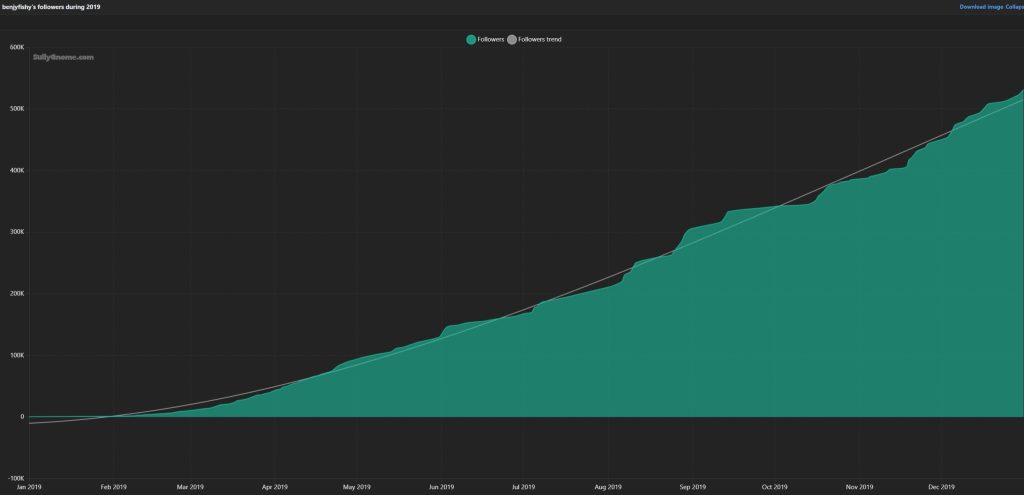Click the 600K y-axis label
Screen dimensions: 1024x495
pos(17,48)
